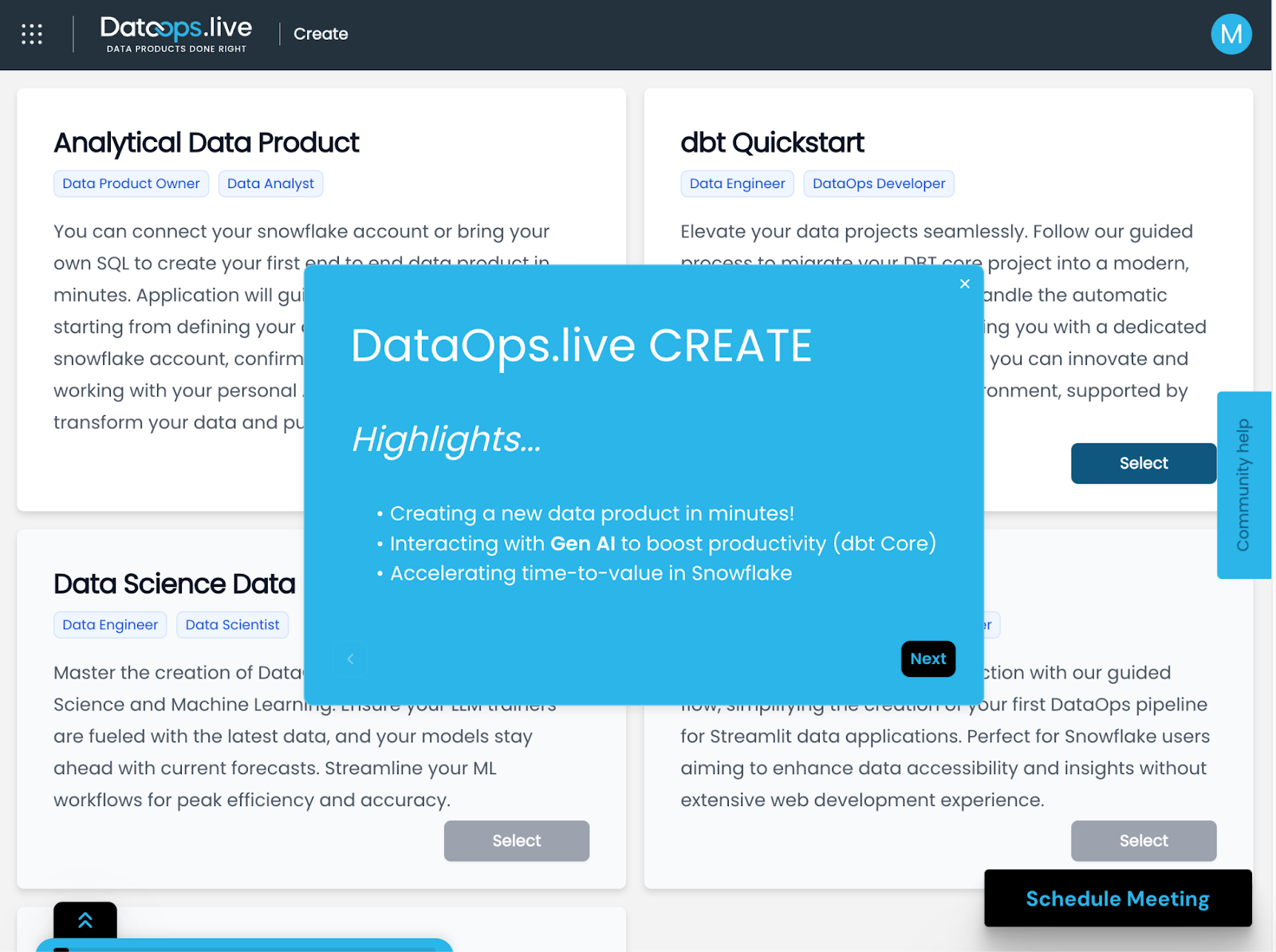Viewport: 1276px width, 952px height.
Task: Click the Schedule Meeting button
Action: click(x=1117, y=899)
